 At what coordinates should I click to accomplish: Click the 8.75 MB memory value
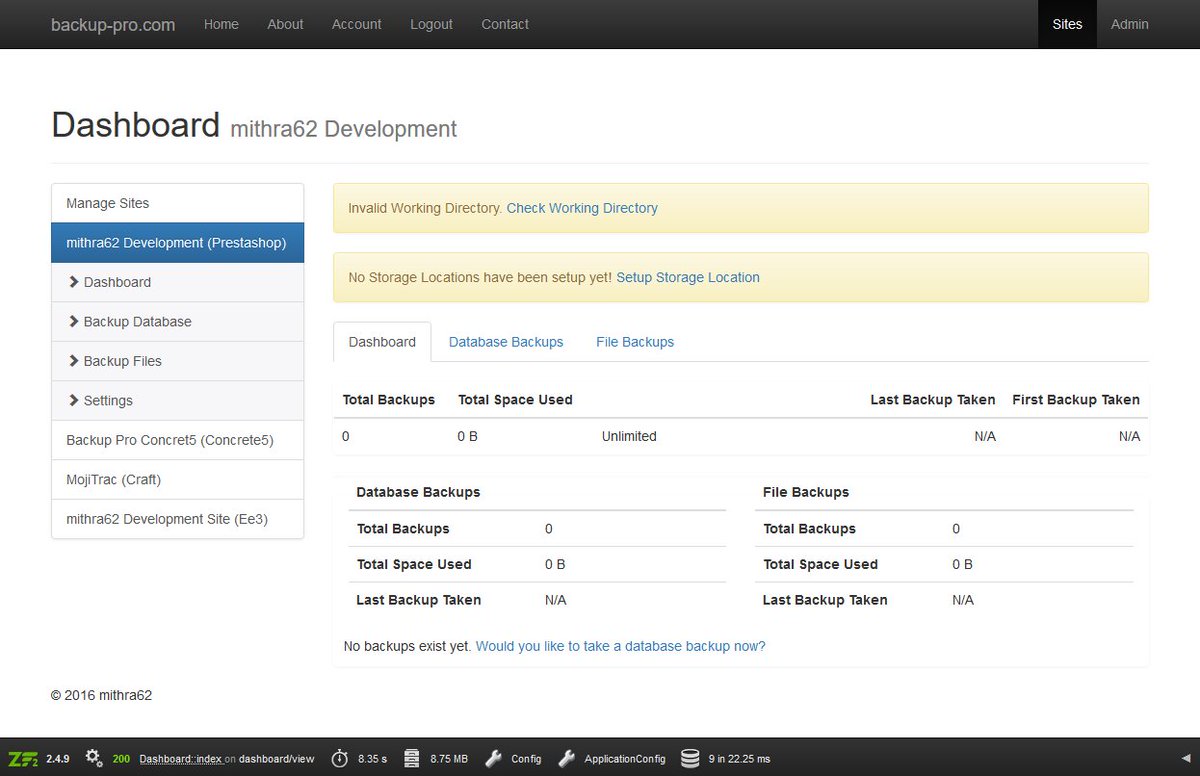pos(449,759)
